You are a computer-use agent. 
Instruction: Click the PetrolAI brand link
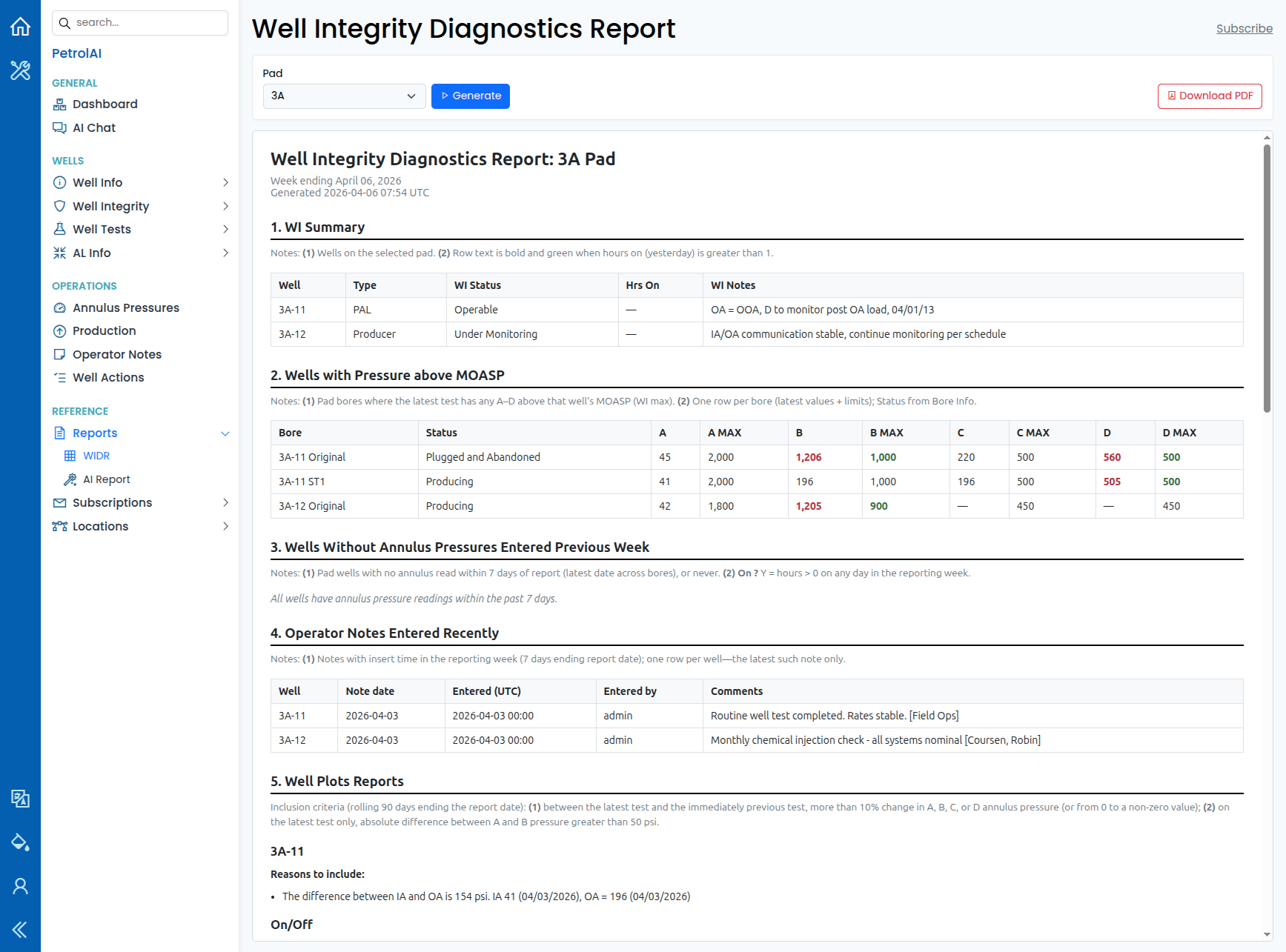76,53
